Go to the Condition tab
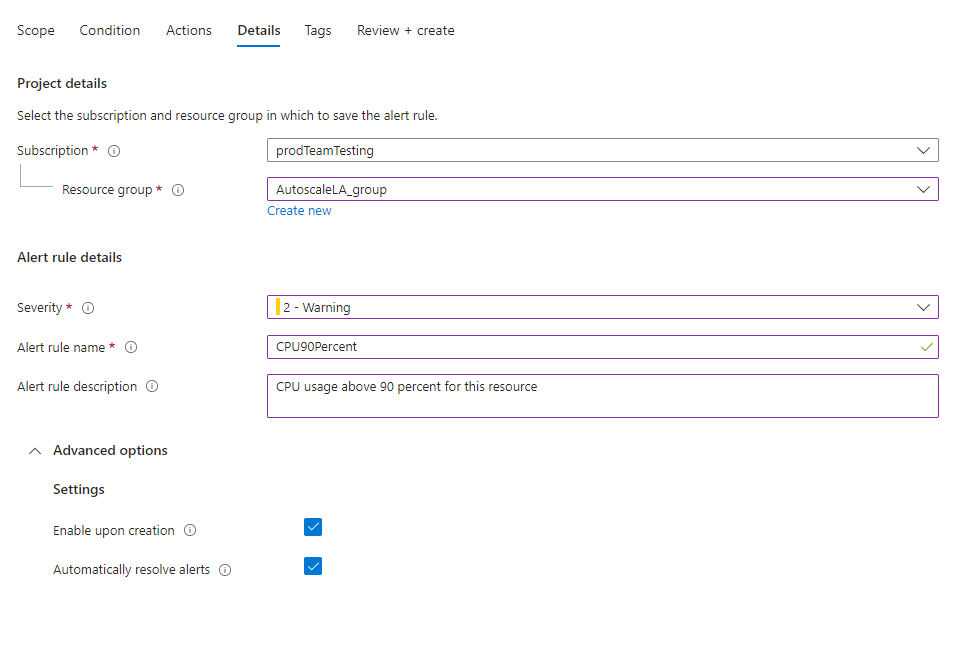This screenshot has width=974, height=649. click(x=110, y=31)
